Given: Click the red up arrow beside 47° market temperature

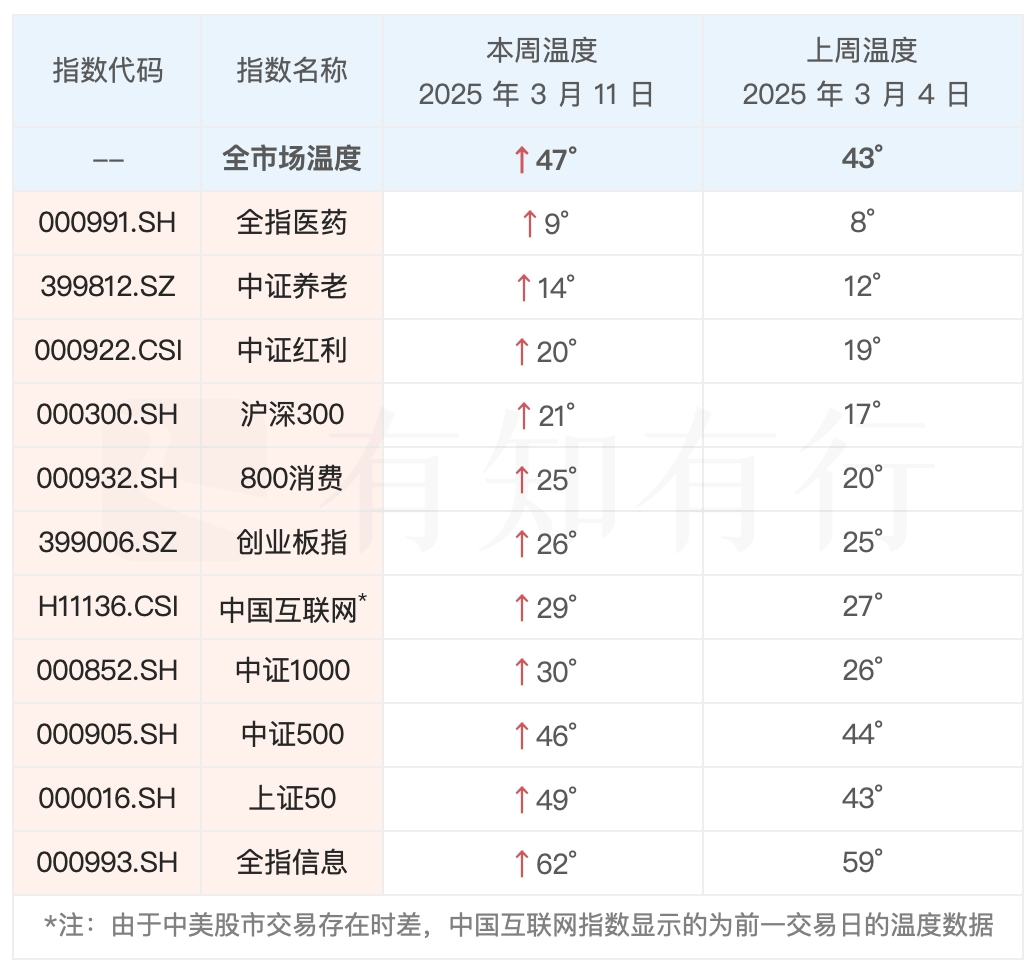Looking at the screenshot, I should (520, 159).
